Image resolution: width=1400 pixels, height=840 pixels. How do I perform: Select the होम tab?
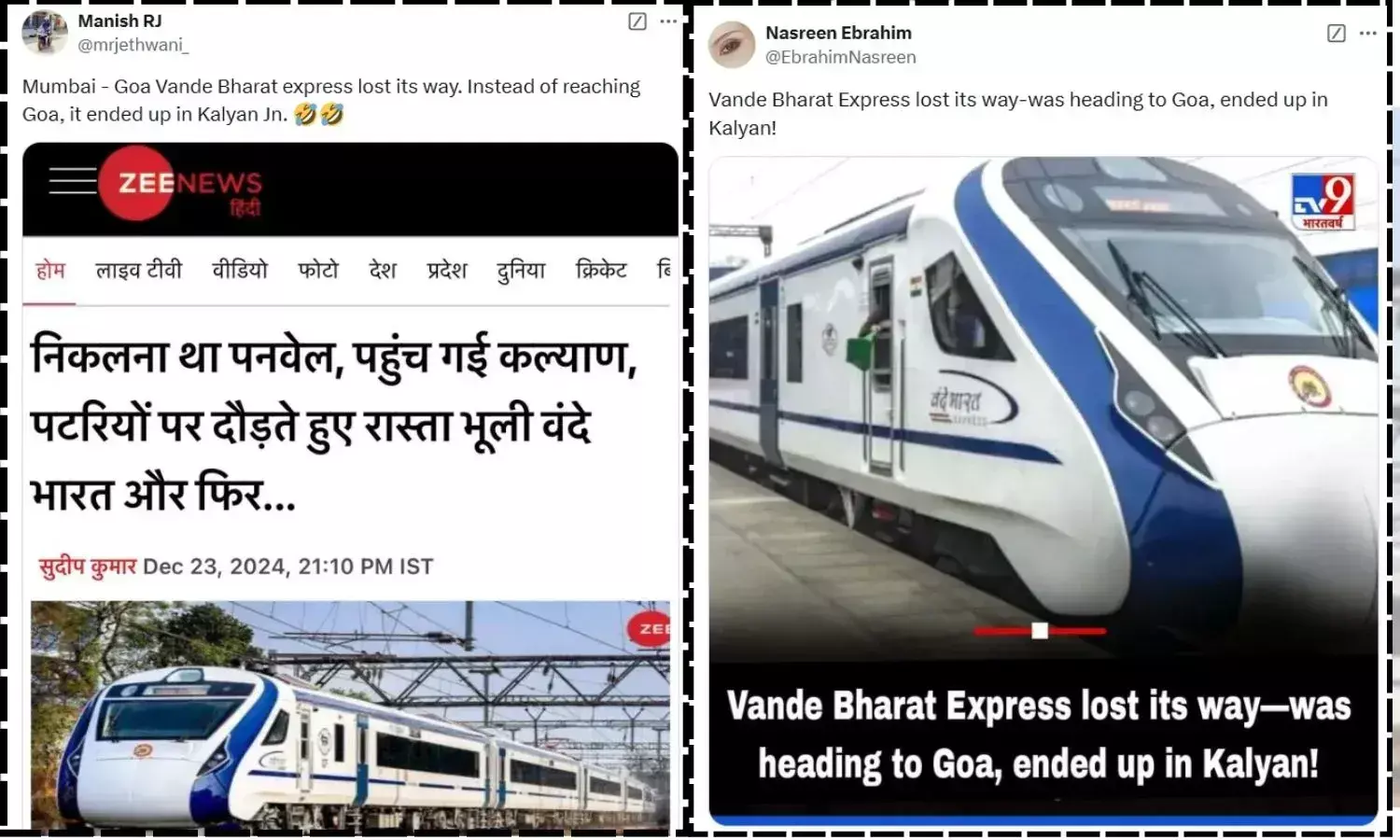coord(50,271)
